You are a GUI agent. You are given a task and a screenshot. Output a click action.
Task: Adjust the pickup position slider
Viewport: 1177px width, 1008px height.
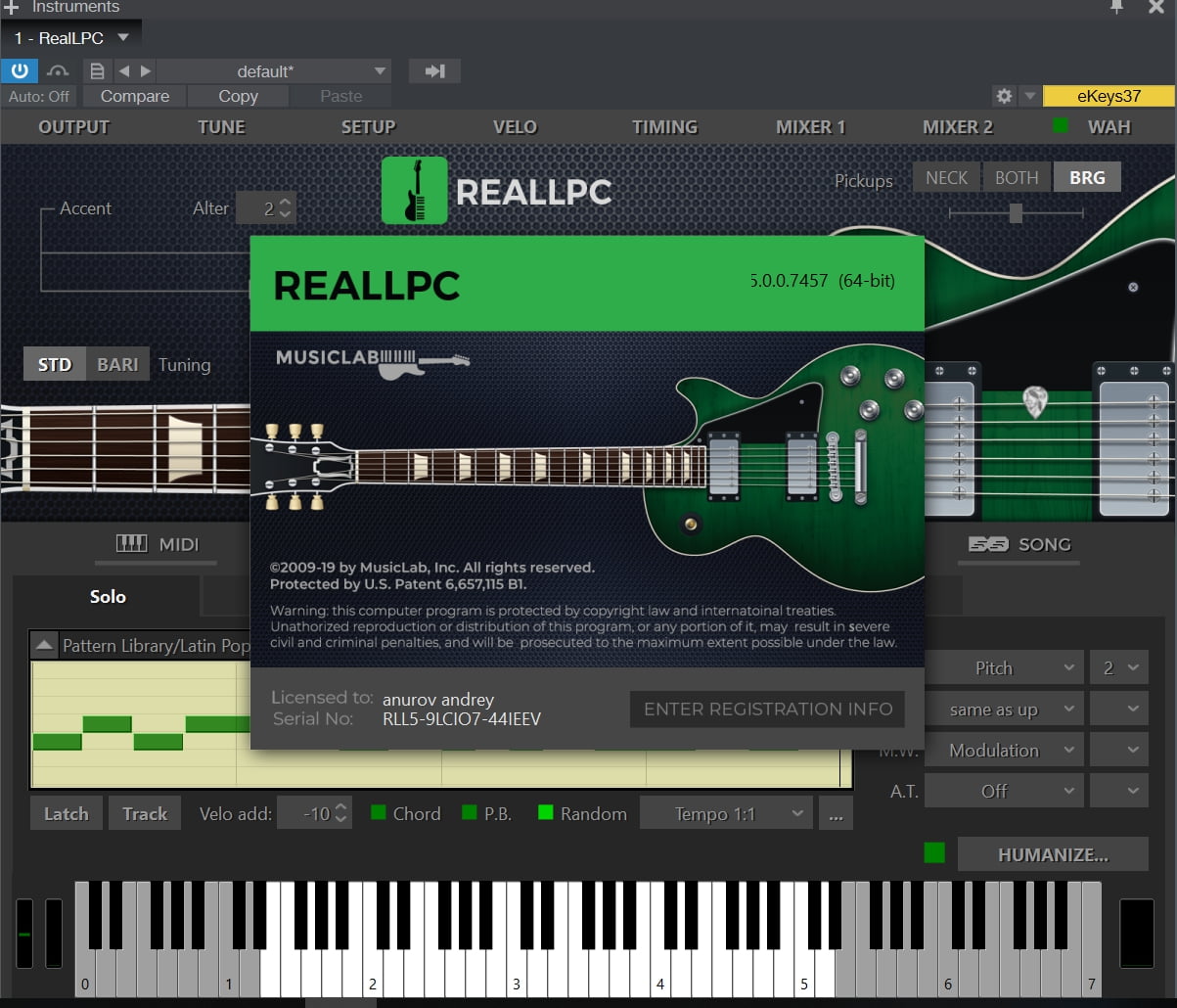(x=1016, y=212)
